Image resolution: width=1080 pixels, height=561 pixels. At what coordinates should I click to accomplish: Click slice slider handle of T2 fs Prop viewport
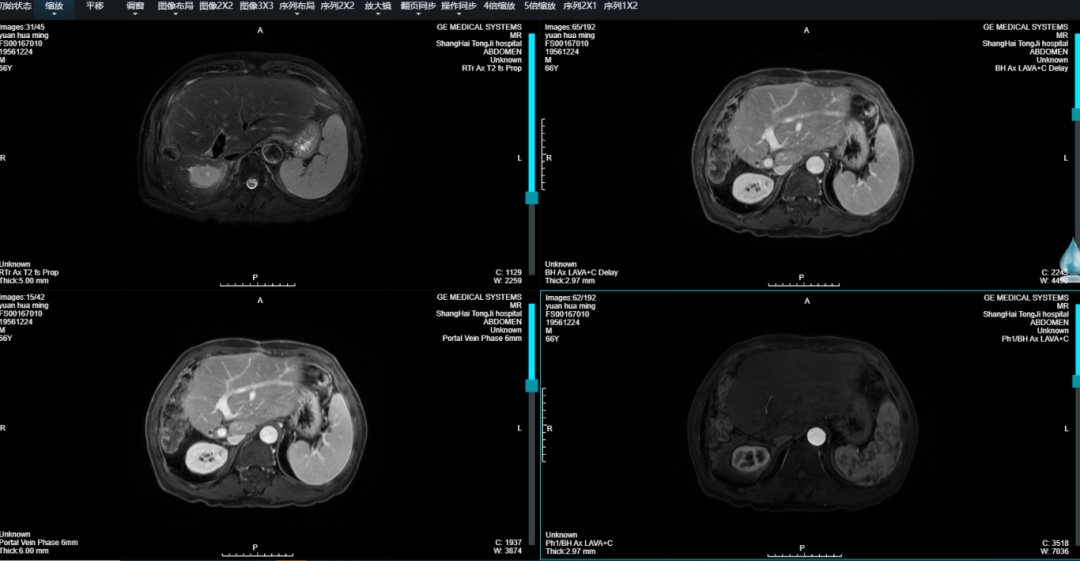[532, 197]
